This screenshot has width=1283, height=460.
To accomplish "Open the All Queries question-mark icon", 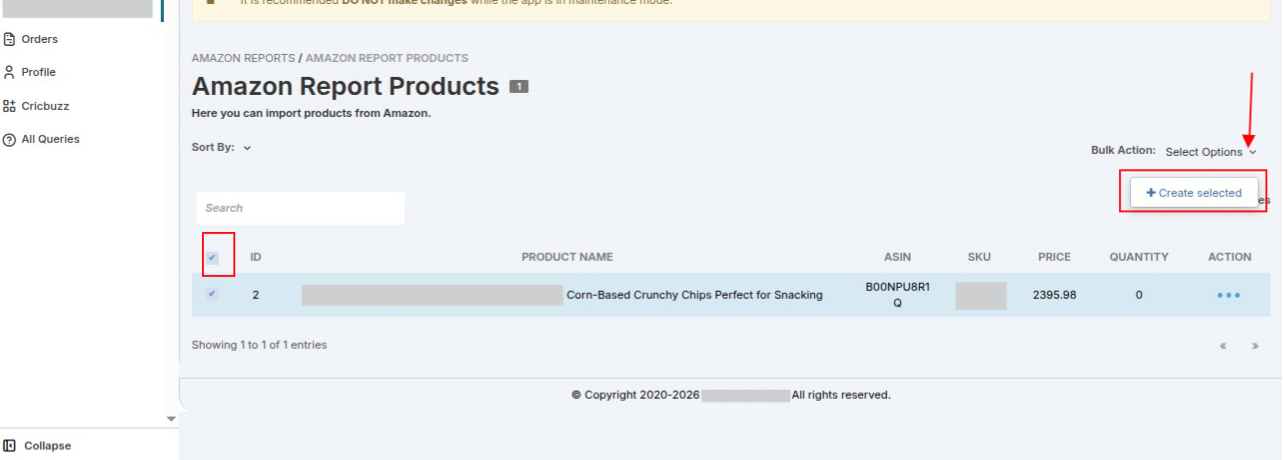I will point(10,140).
